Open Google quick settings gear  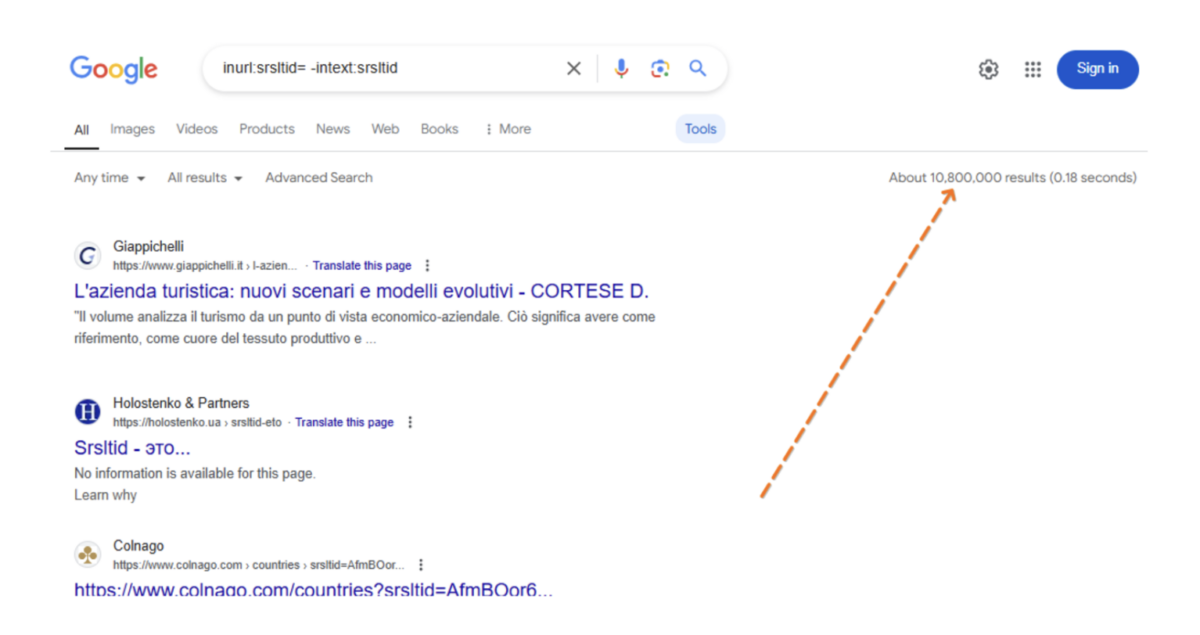pos(988,69)
